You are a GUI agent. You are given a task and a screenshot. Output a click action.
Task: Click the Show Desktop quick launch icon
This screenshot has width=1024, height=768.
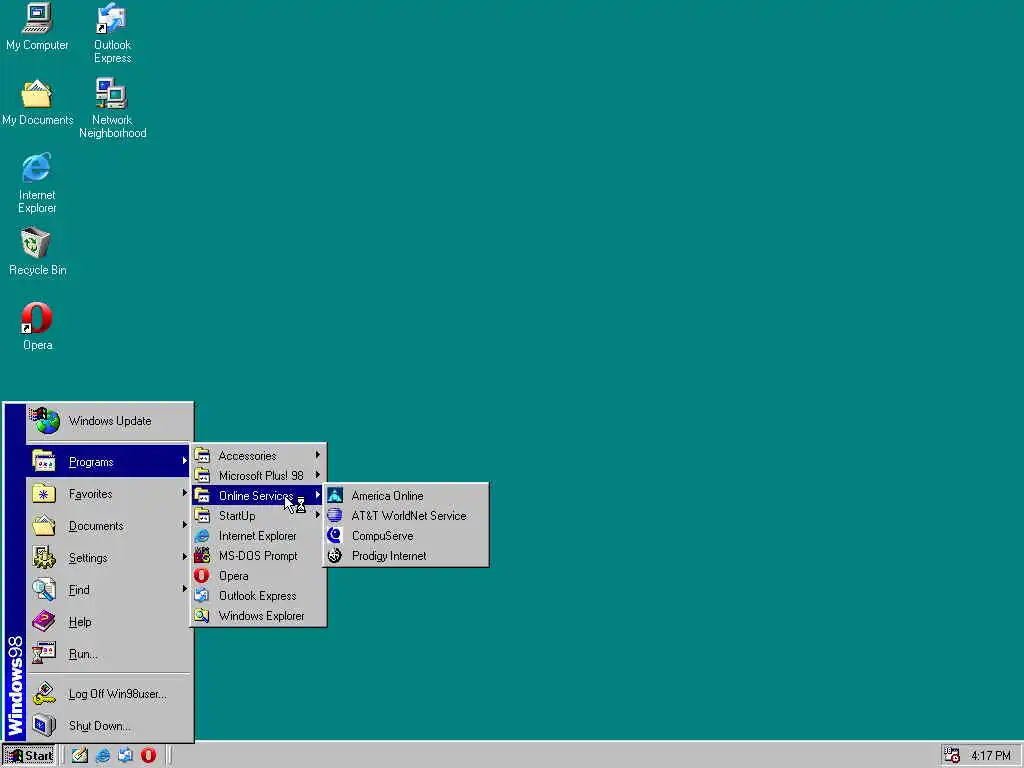tap(80, 756)
